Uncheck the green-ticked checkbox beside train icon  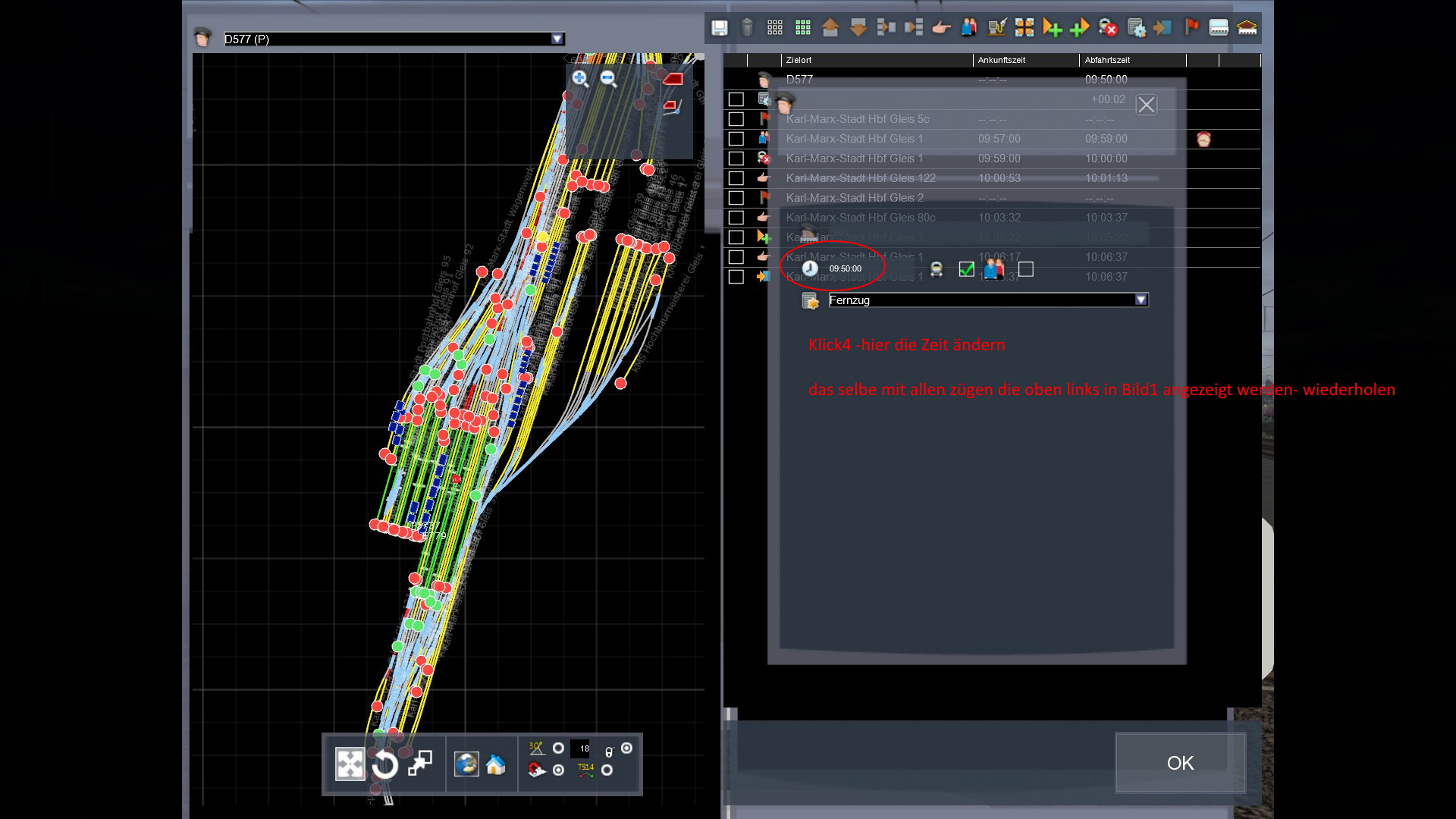coord(966,269)
